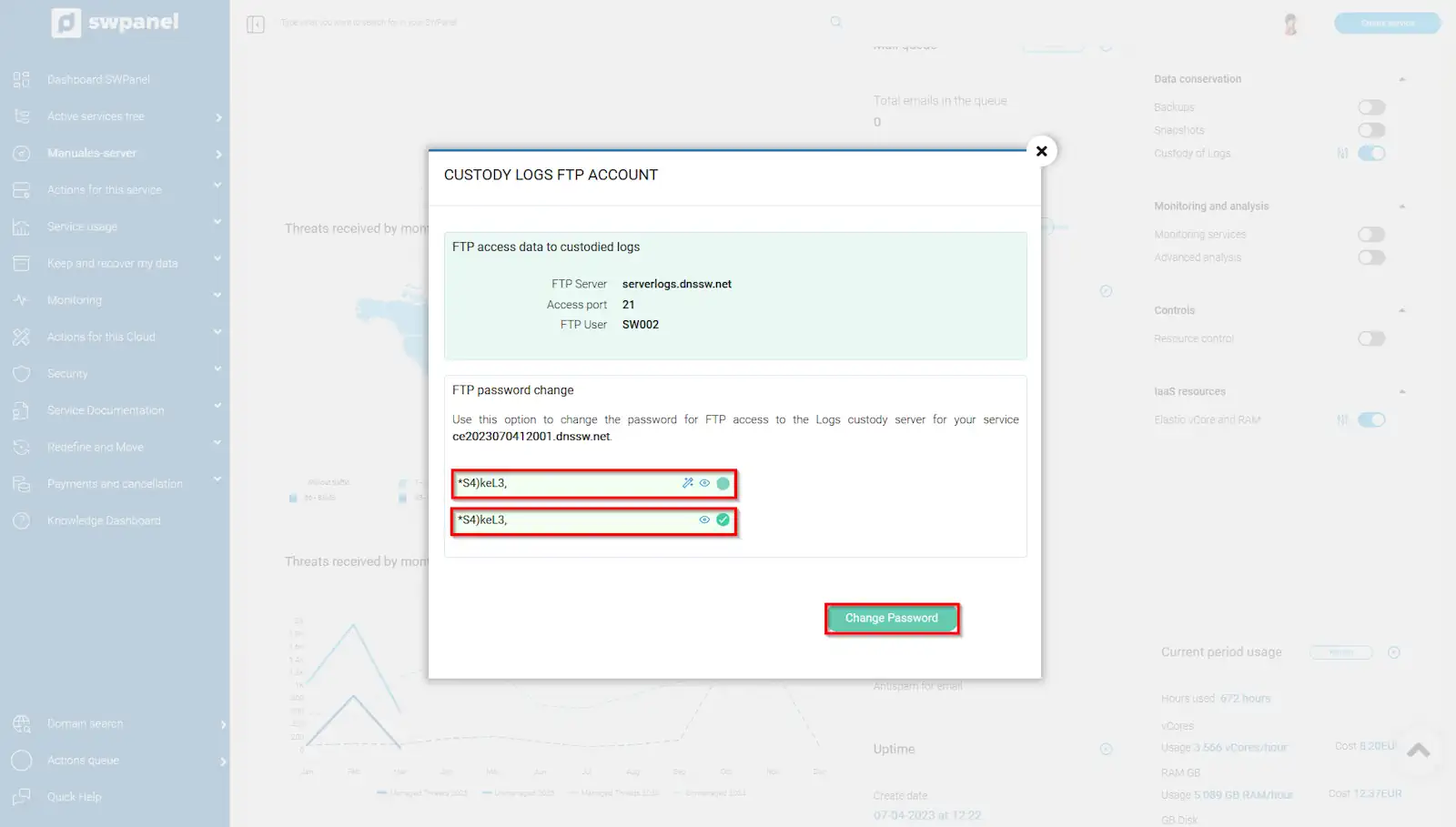Open Dashboard SWPanel from sidebar
This screenshot has width=1456, height=827.
[98, 80]
